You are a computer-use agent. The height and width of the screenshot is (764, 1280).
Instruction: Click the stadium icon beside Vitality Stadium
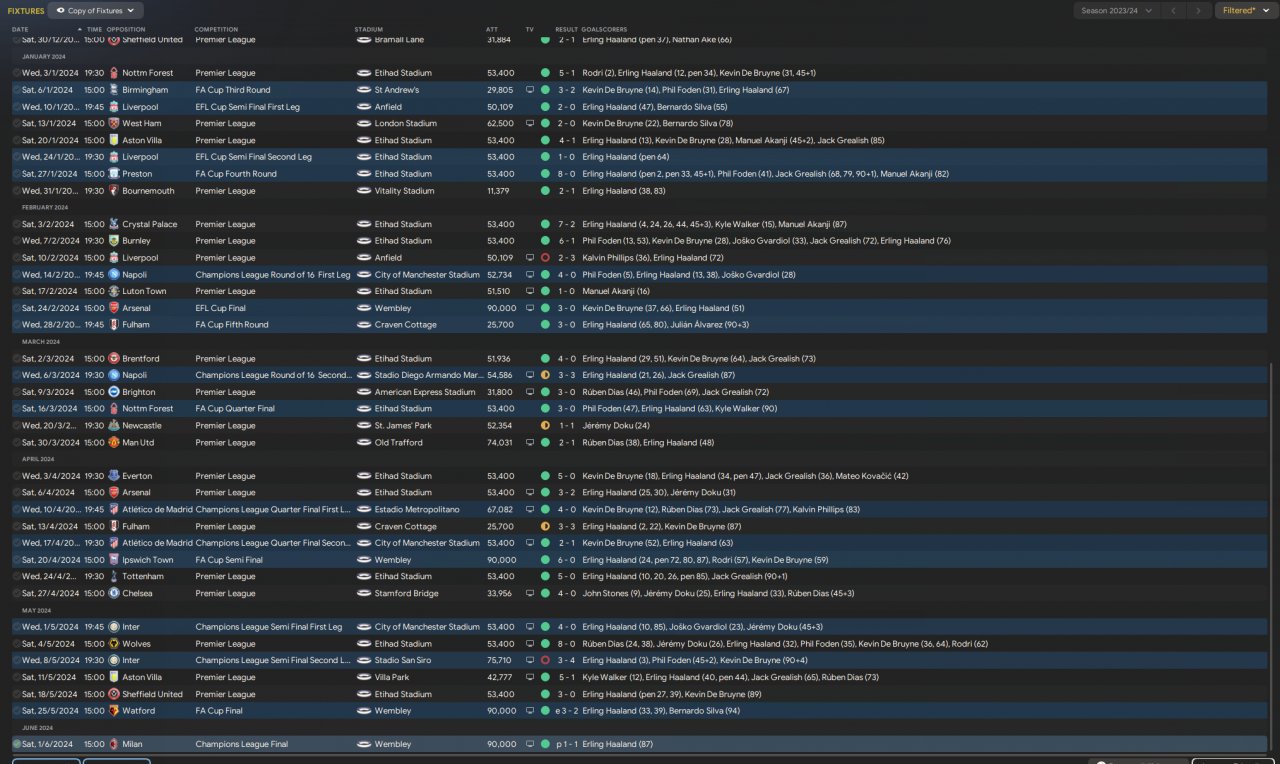pyautogui.click(x=364, y=191)
